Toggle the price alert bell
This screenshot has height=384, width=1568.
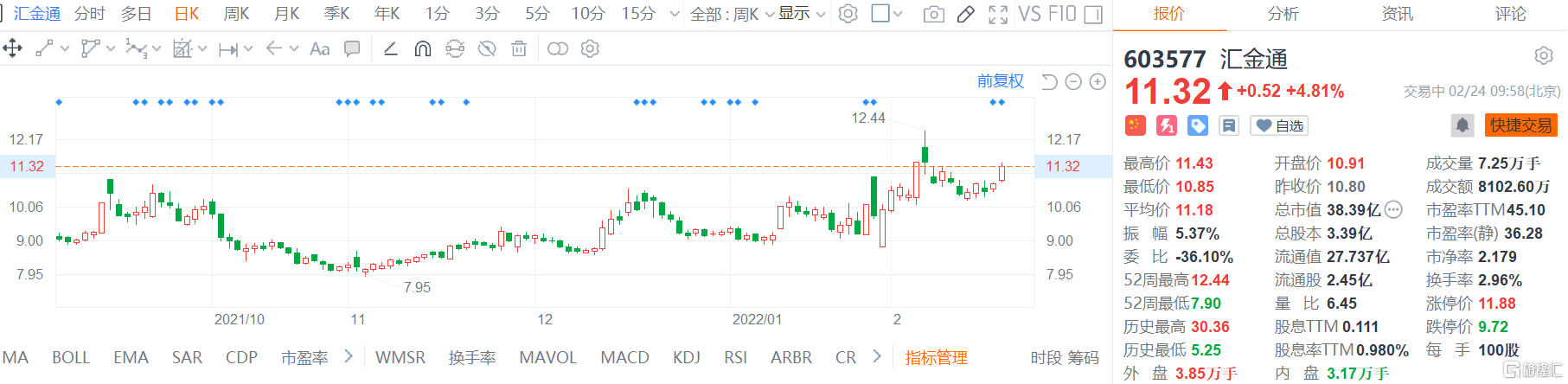click(x=1462, y=125)
